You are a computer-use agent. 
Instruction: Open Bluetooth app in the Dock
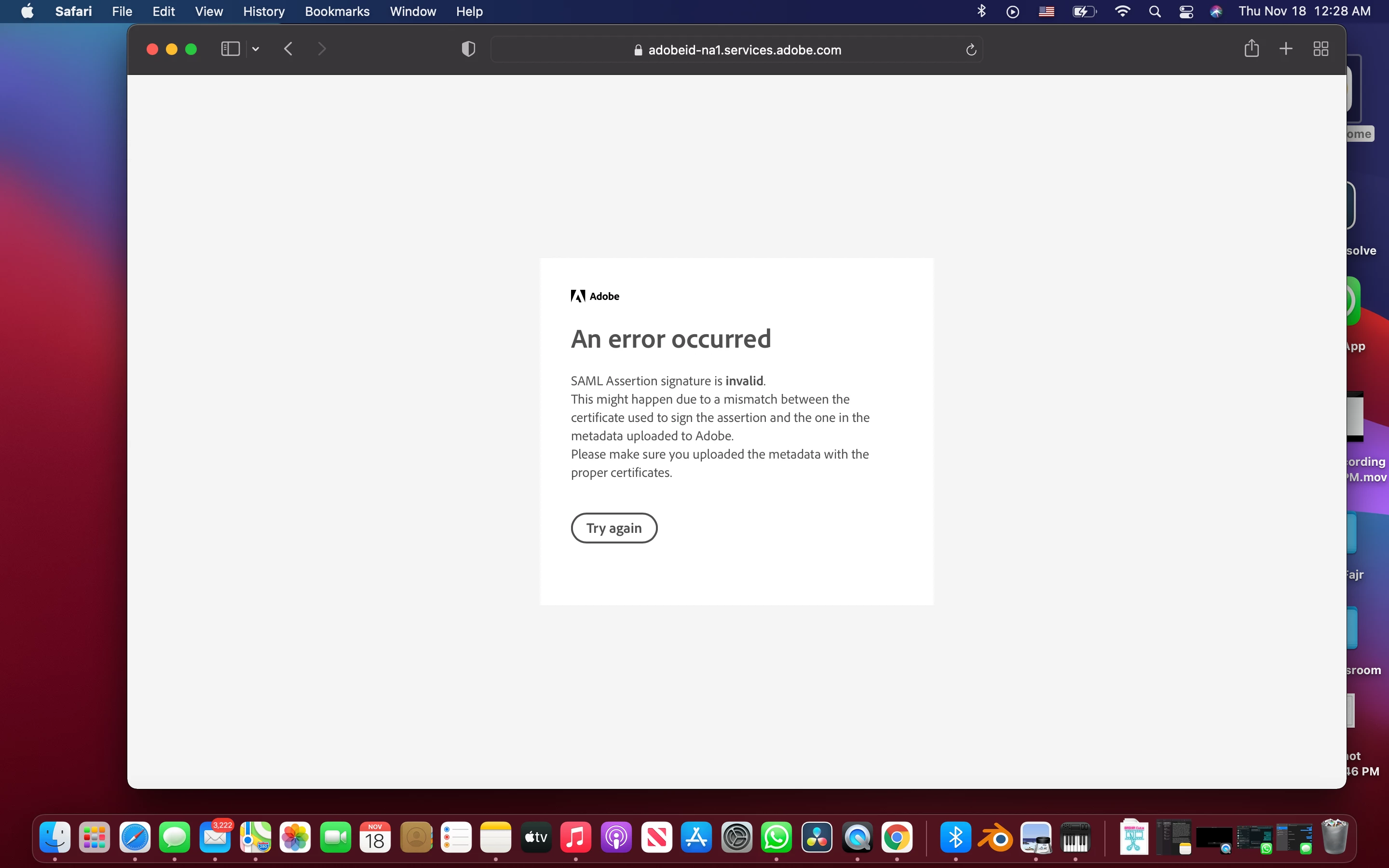955,838
